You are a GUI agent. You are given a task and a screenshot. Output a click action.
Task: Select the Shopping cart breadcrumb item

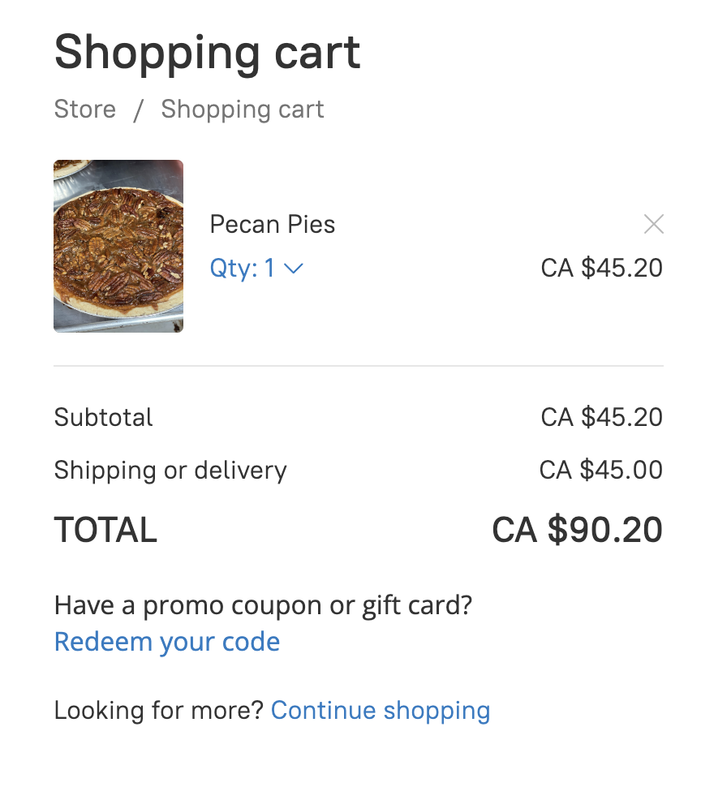242,109
